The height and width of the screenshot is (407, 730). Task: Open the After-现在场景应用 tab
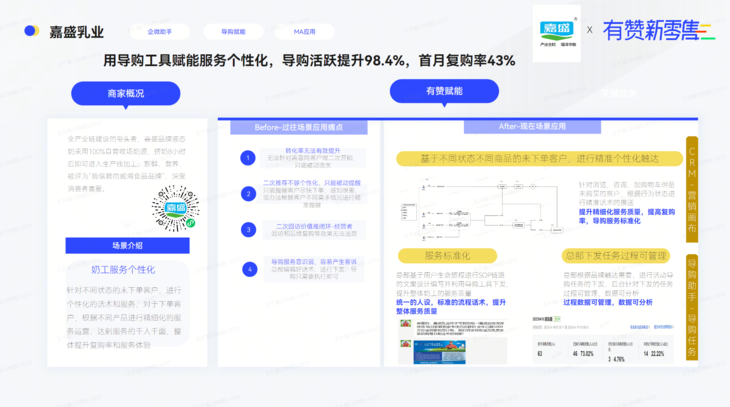[x=532, y=126]
